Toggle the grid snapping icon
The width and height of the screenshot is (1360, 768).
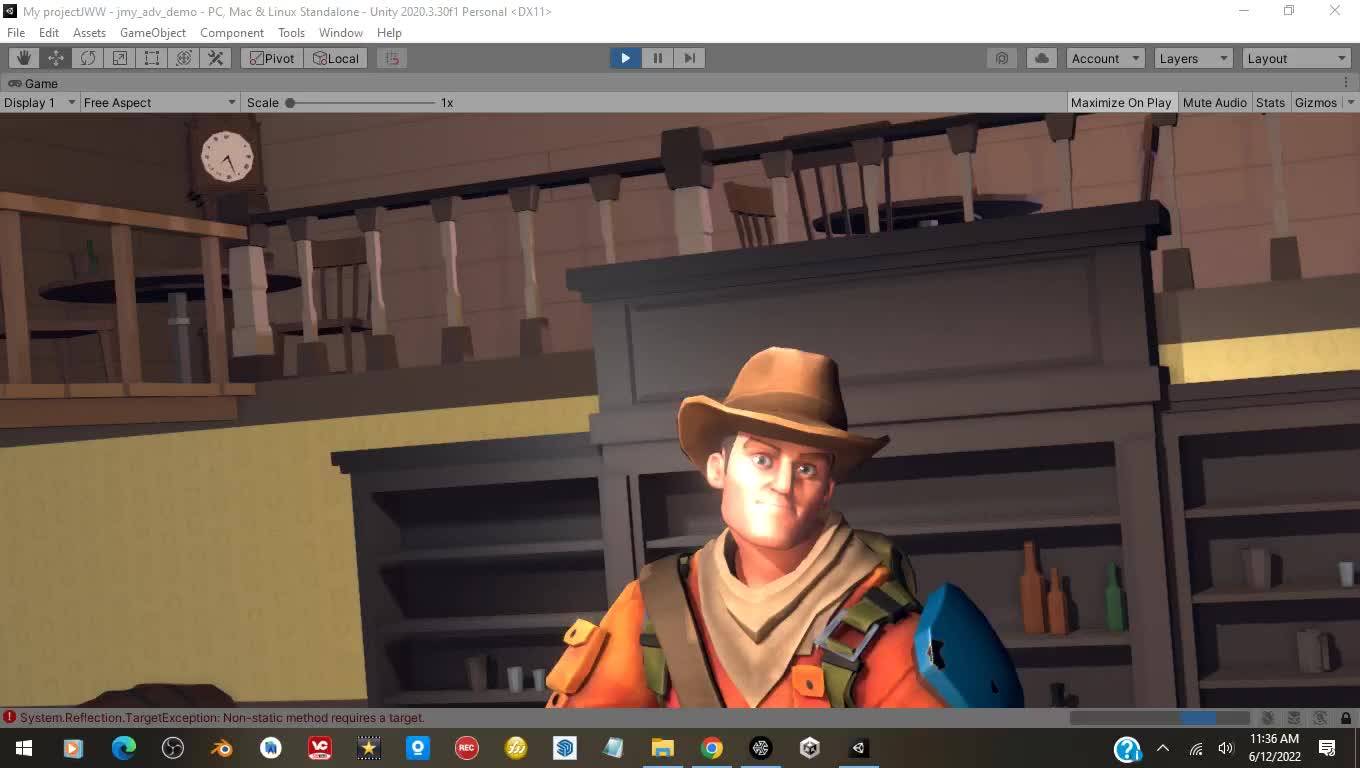(392, 58)
